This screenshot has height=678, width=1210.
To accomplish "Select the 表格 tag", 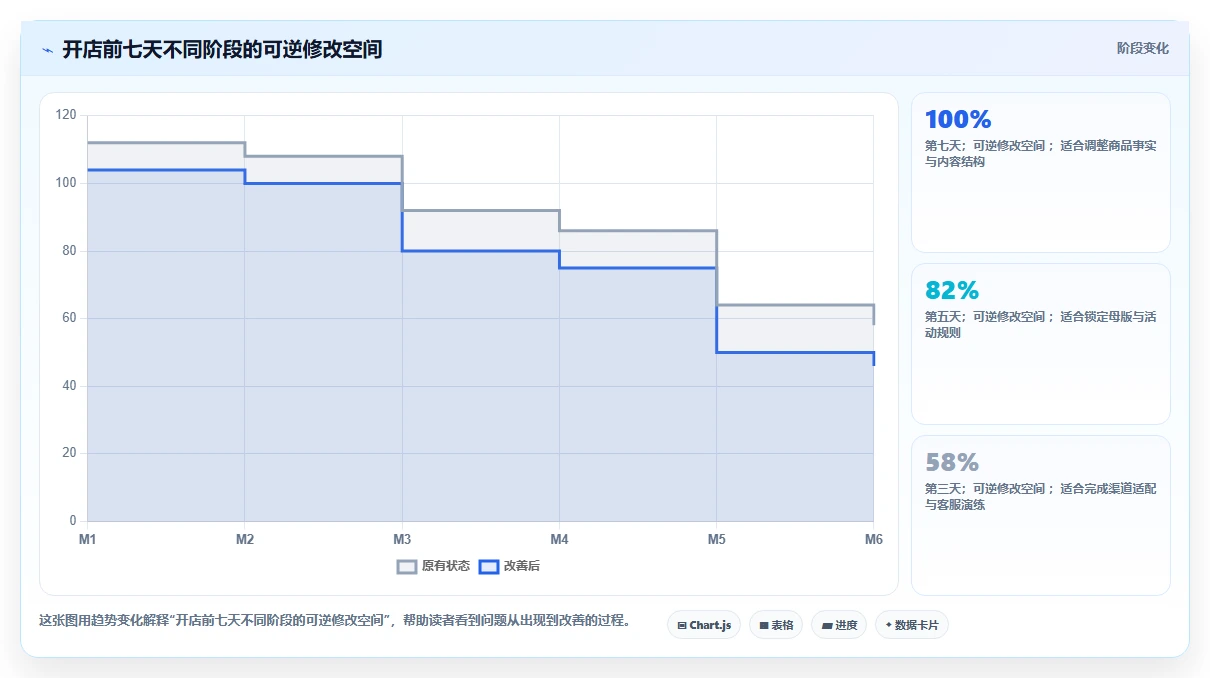I will [x=776, y=625].
